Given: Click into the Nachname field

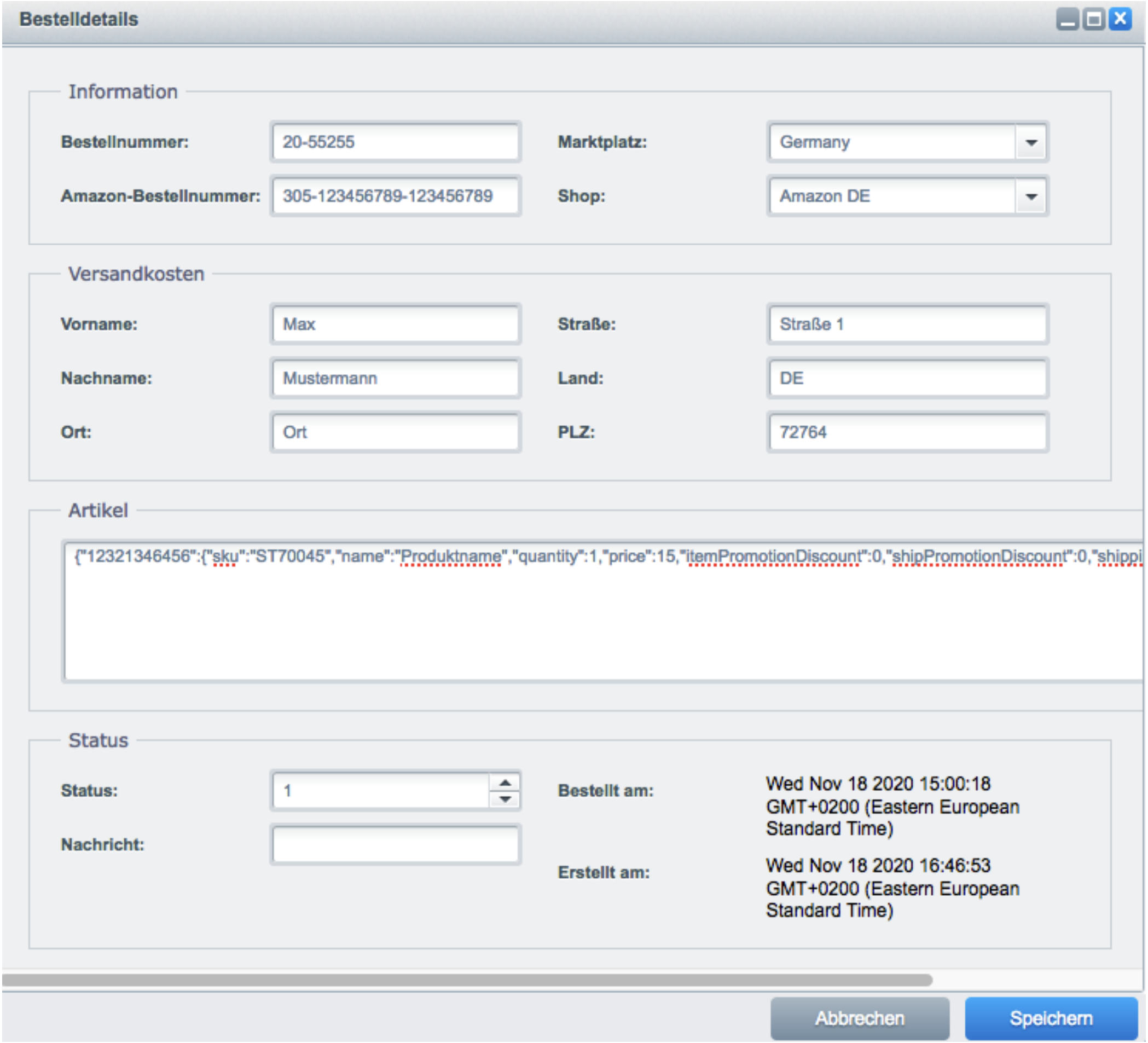Looking at the screenshot, I should [x=395, y=378].
